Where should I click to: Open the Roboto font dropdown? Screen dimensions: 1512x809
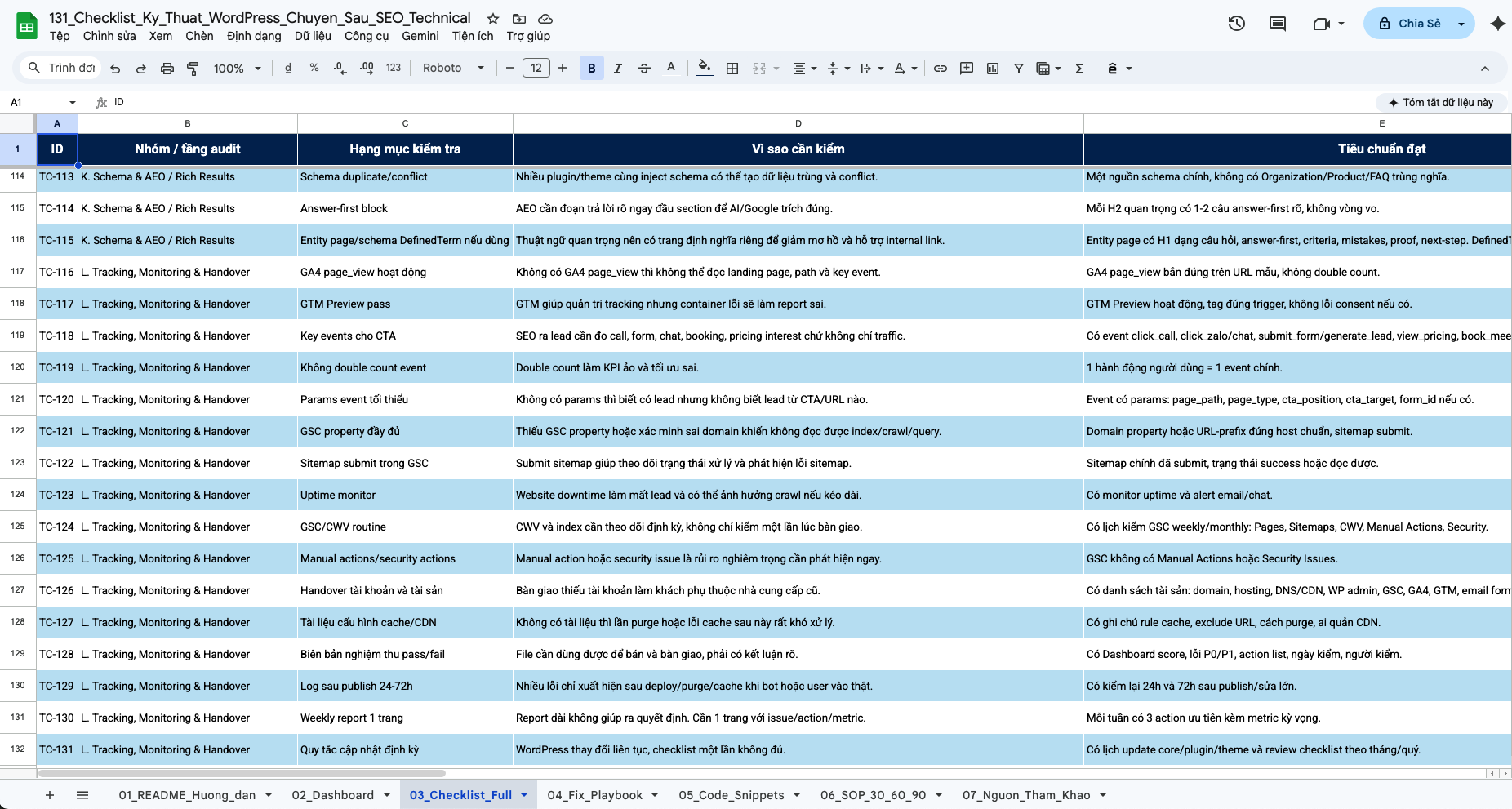(x=453, y=69)
